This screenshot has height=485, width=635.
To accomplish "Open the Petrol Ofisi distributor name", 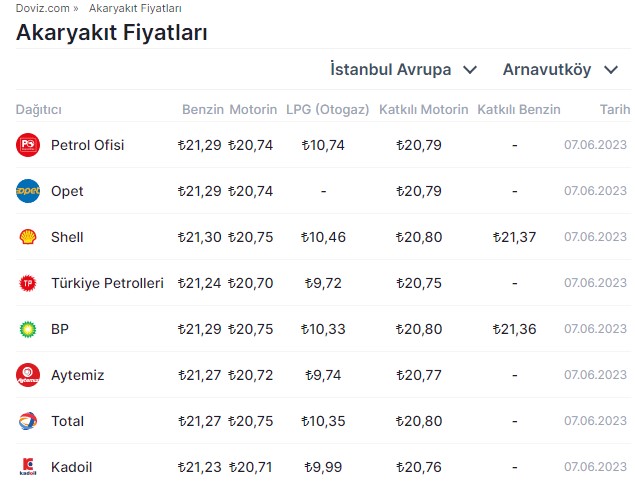I will [x=87, y=145].
